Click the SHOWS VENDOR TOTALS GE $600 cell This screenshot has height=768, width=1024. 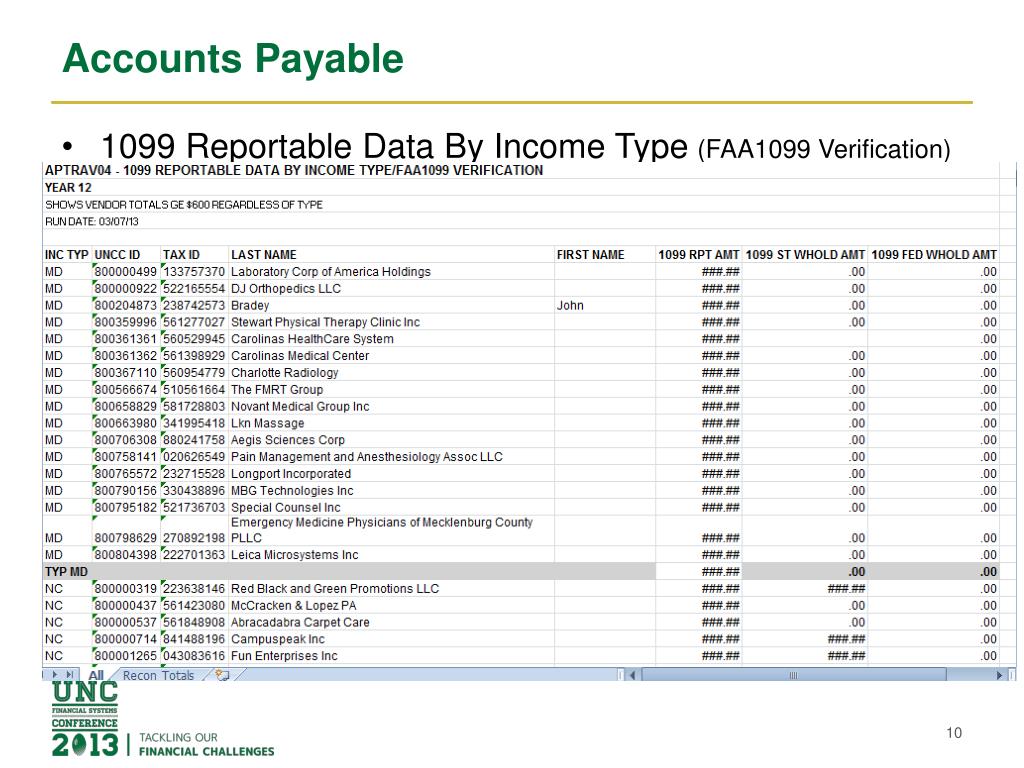[184, 204]
